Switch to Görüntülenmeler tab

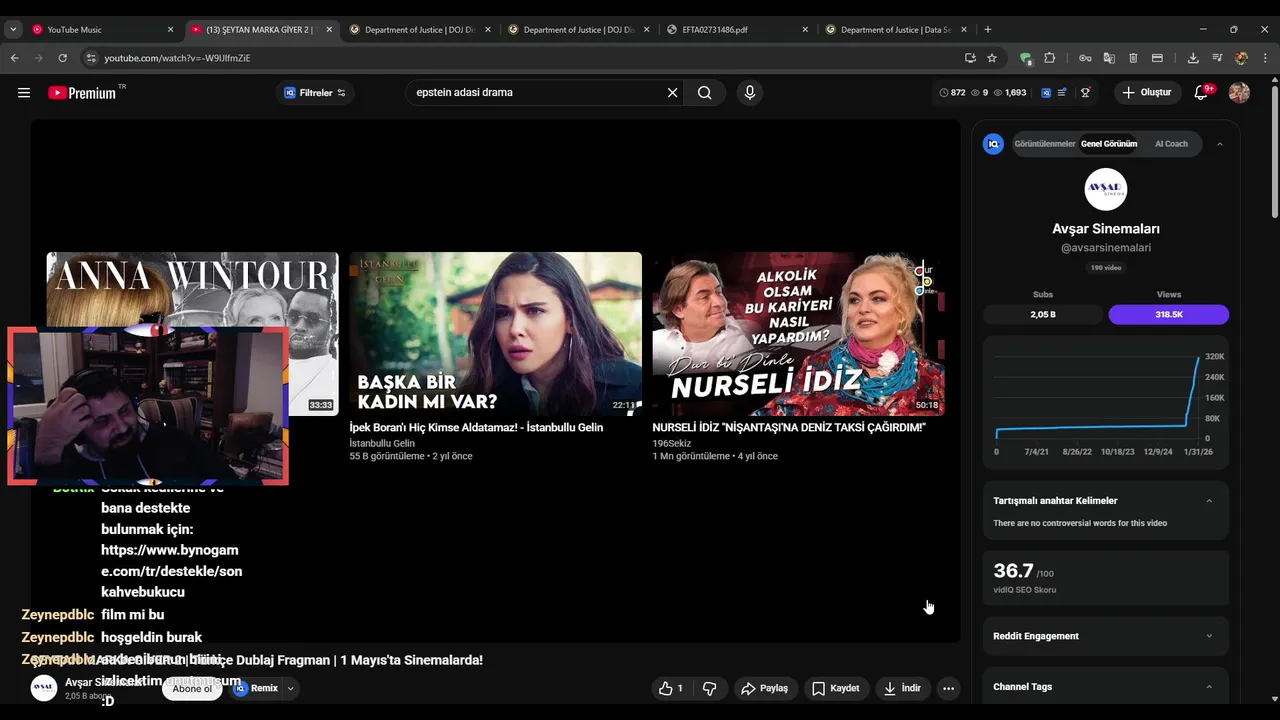[x=1045, y=144]
